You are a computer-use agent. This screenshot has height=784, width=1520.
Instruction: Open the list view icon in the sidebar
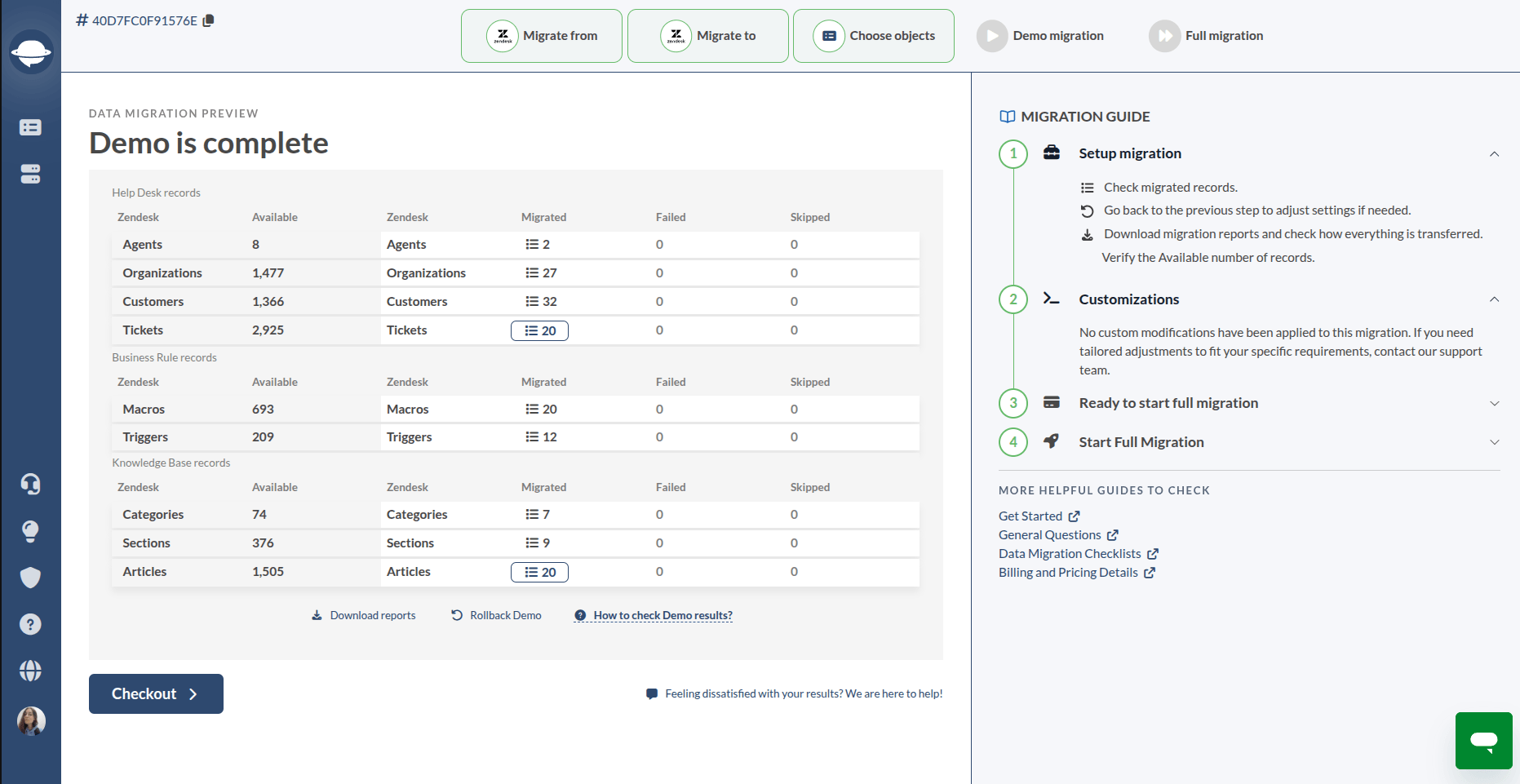(30, 127)
